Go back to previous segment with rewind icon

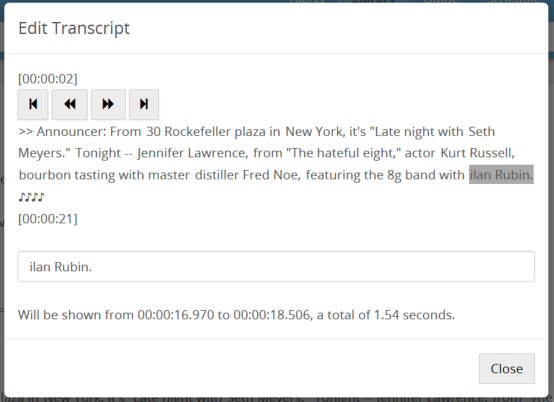click(70, 104)
